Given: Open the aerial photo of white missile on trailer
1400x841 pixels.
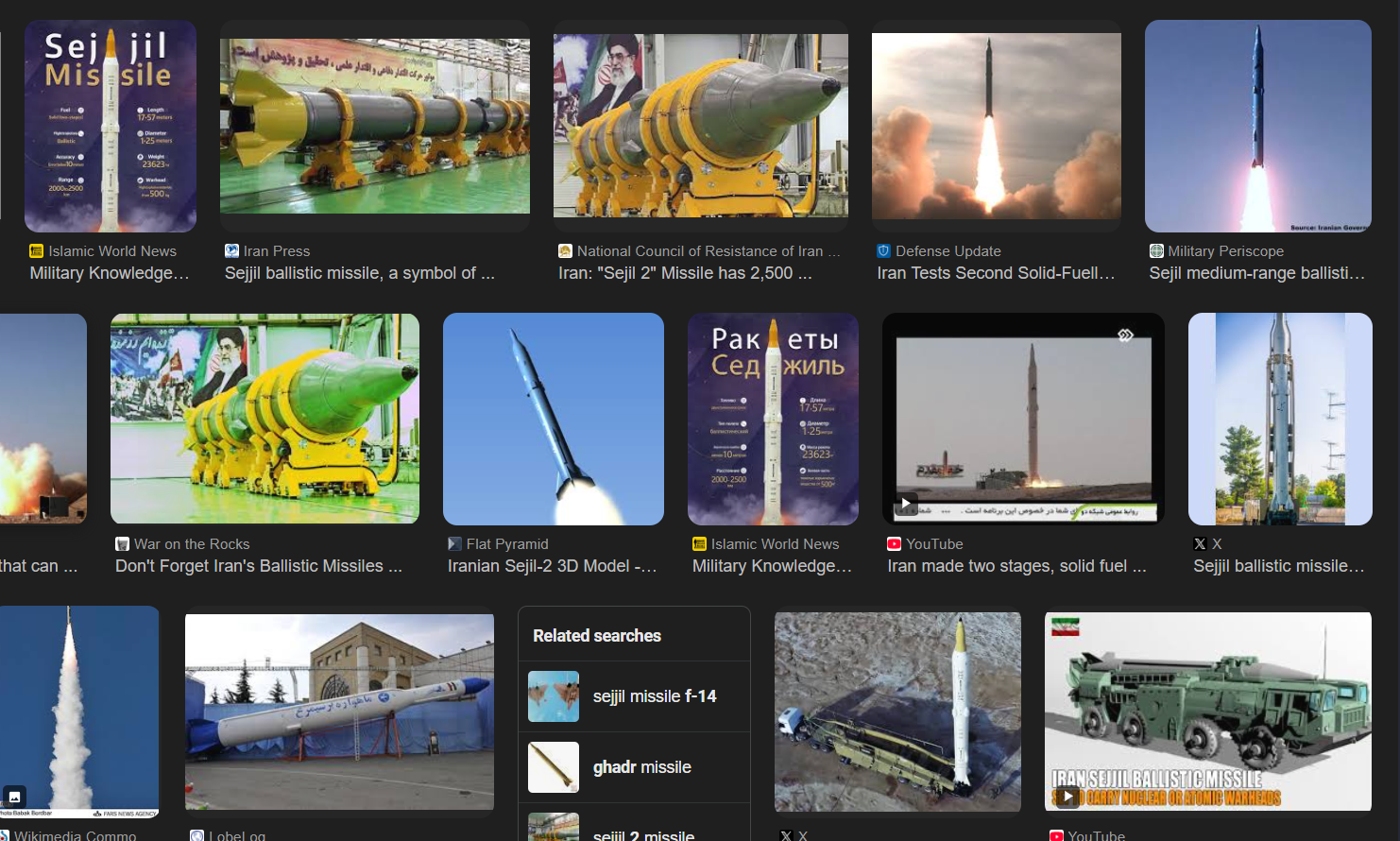Looking at the screenshot, I should pyautogui.click(x=897, y=712).
